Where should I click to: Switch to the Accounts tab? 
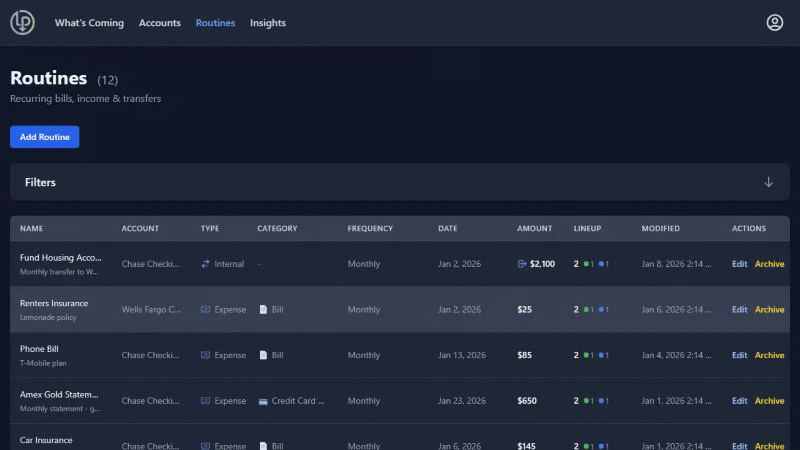click(160, 23)
